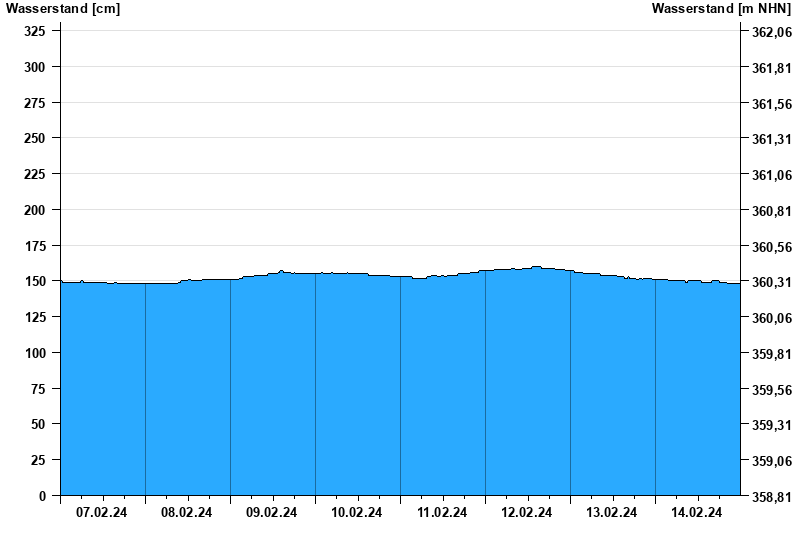This screenshot has height=550, width=800.
Task: Click the 11.02.24 date label
Action: click(x=442, y=513)
